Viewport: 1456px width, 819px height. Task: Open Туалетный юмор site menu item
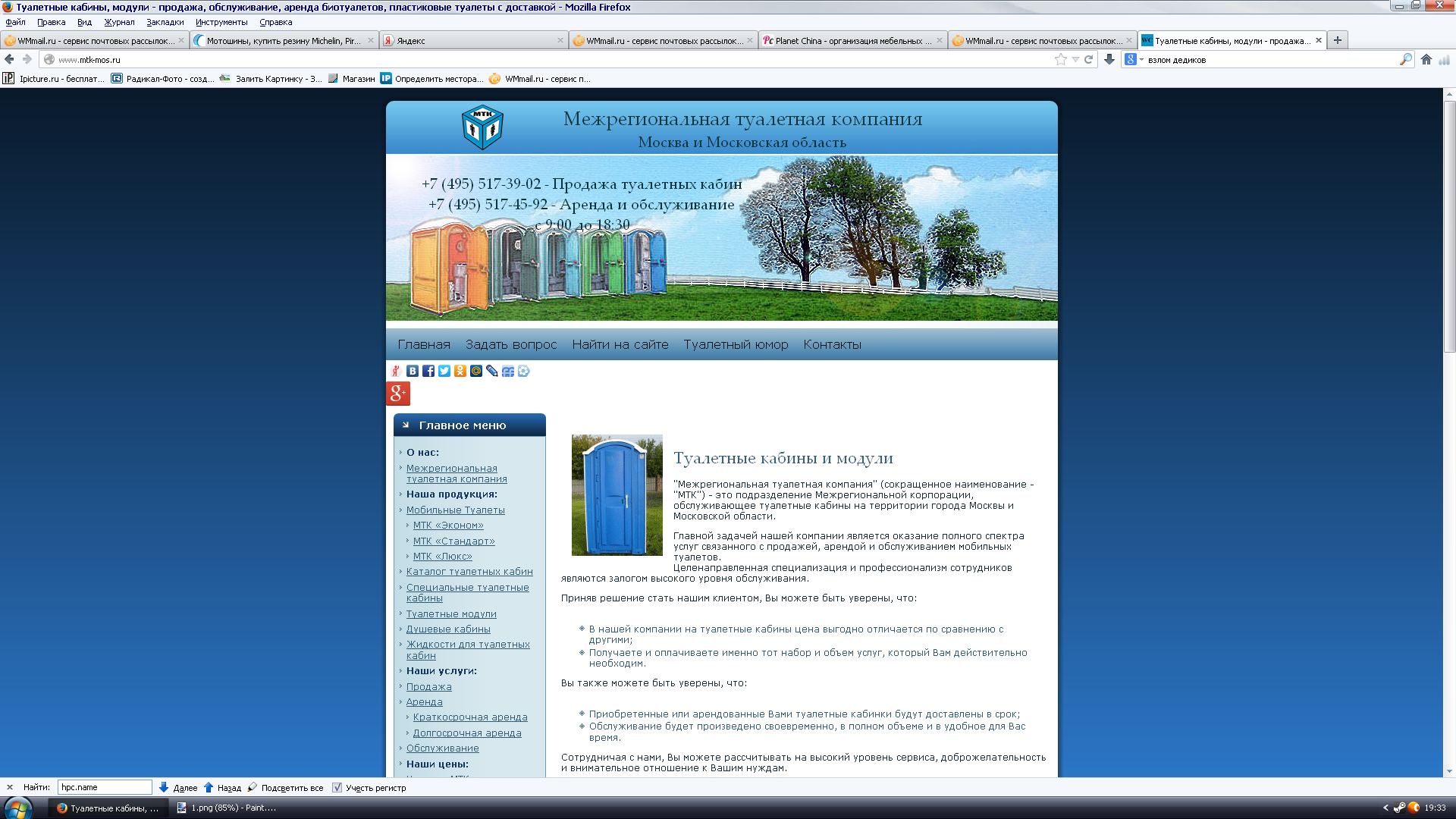(736, 344)
